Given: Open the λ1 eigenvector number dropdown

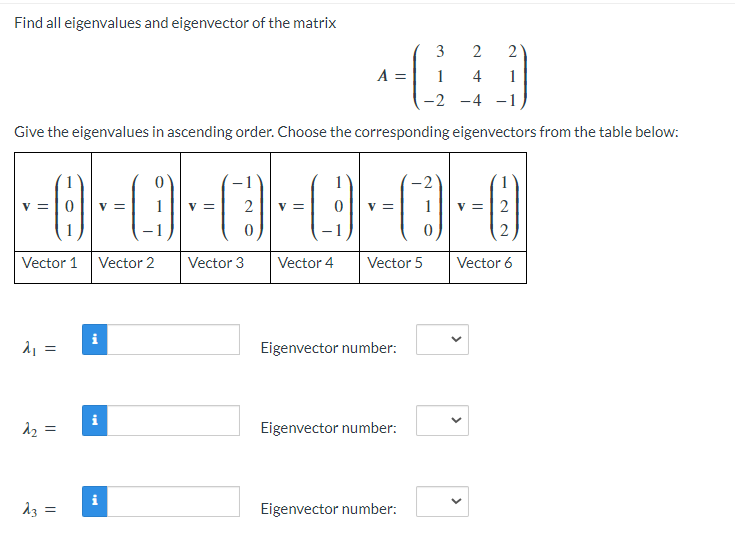Looking at the screenshot, I should coord(442,339).
